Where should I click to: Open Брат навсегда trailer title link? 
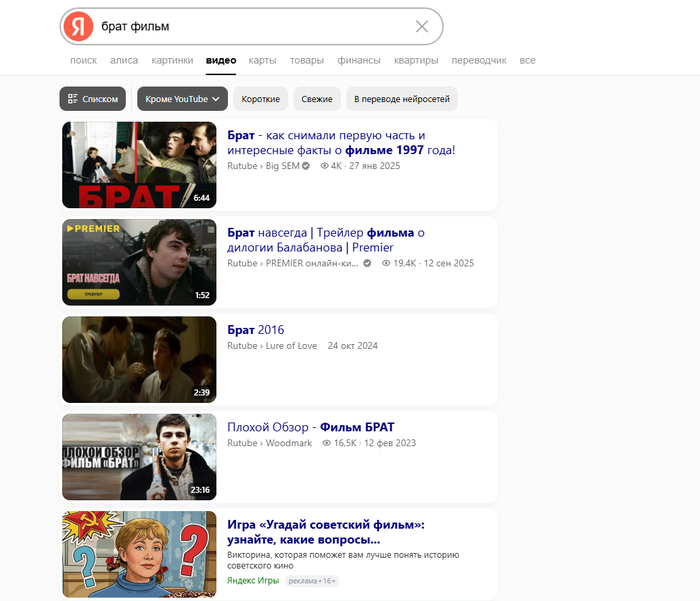(325, 240)
